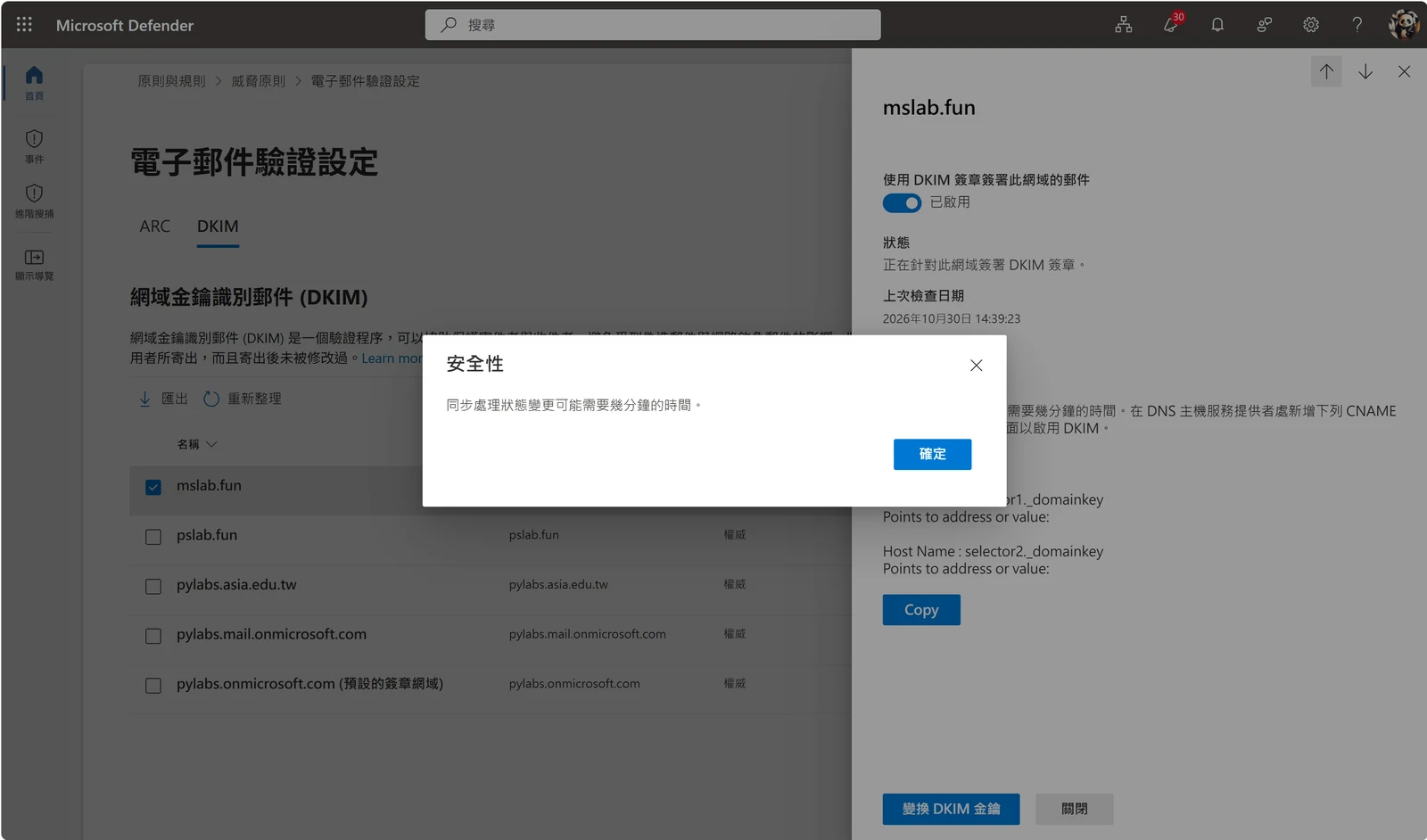1427x840 pixels.
Task: Open alerts icon with 30 badge
Action: pos(1172,24)
